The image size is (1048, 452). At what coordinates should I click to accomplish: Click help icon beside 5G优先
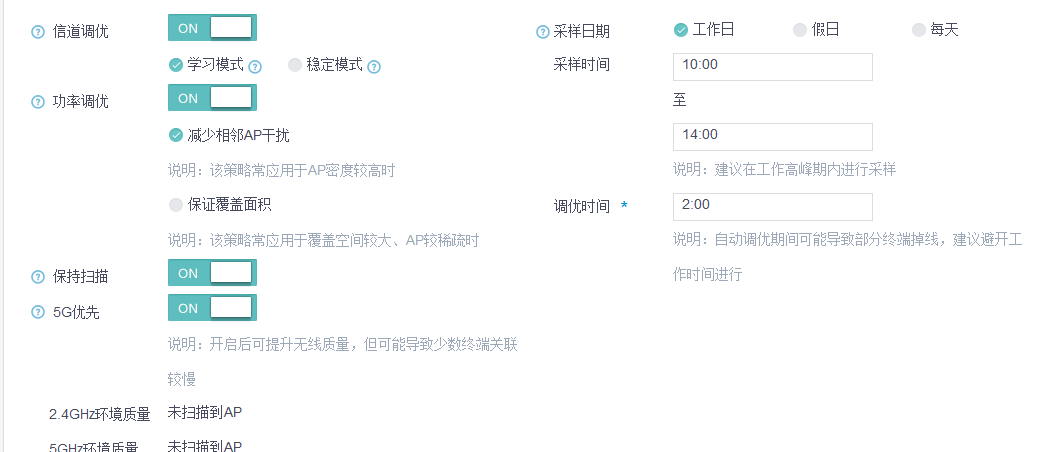pyautogui.click(x=38, y=312)
